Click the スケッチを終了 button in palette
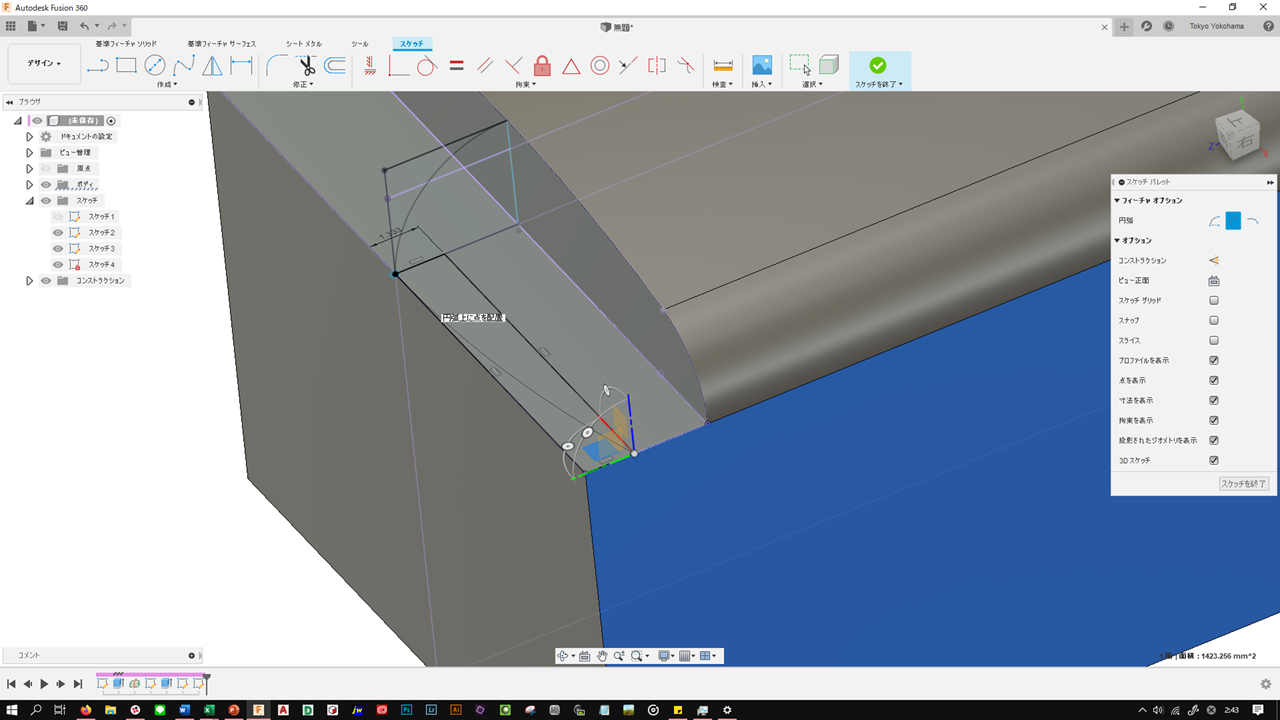 click(1243, 484)
